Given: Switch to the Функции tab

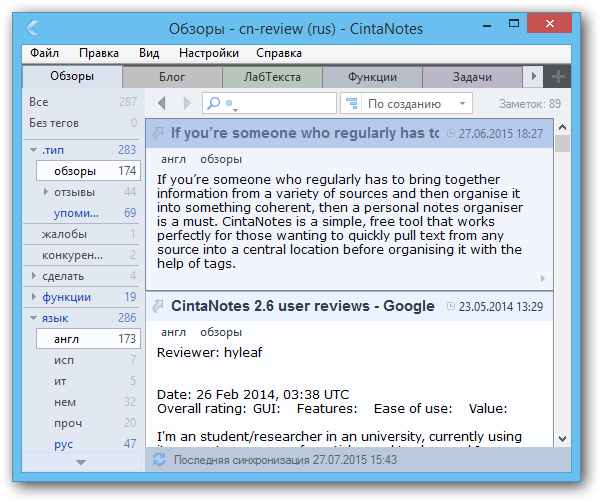Looking at the screenshot, I should (x=372, y=77).
